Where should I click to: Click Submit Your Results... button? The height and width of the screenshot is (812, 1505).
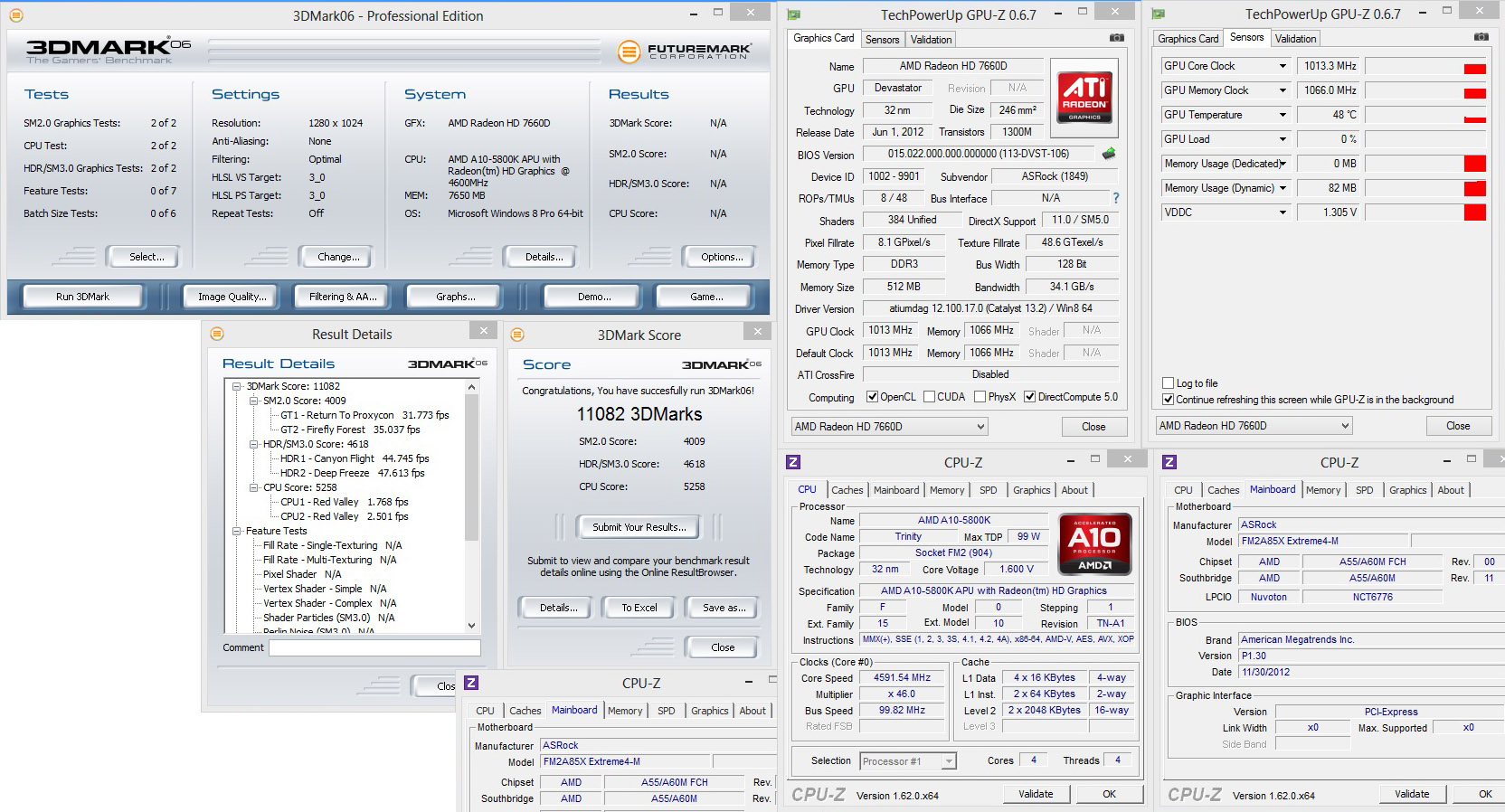click(639, 527)
